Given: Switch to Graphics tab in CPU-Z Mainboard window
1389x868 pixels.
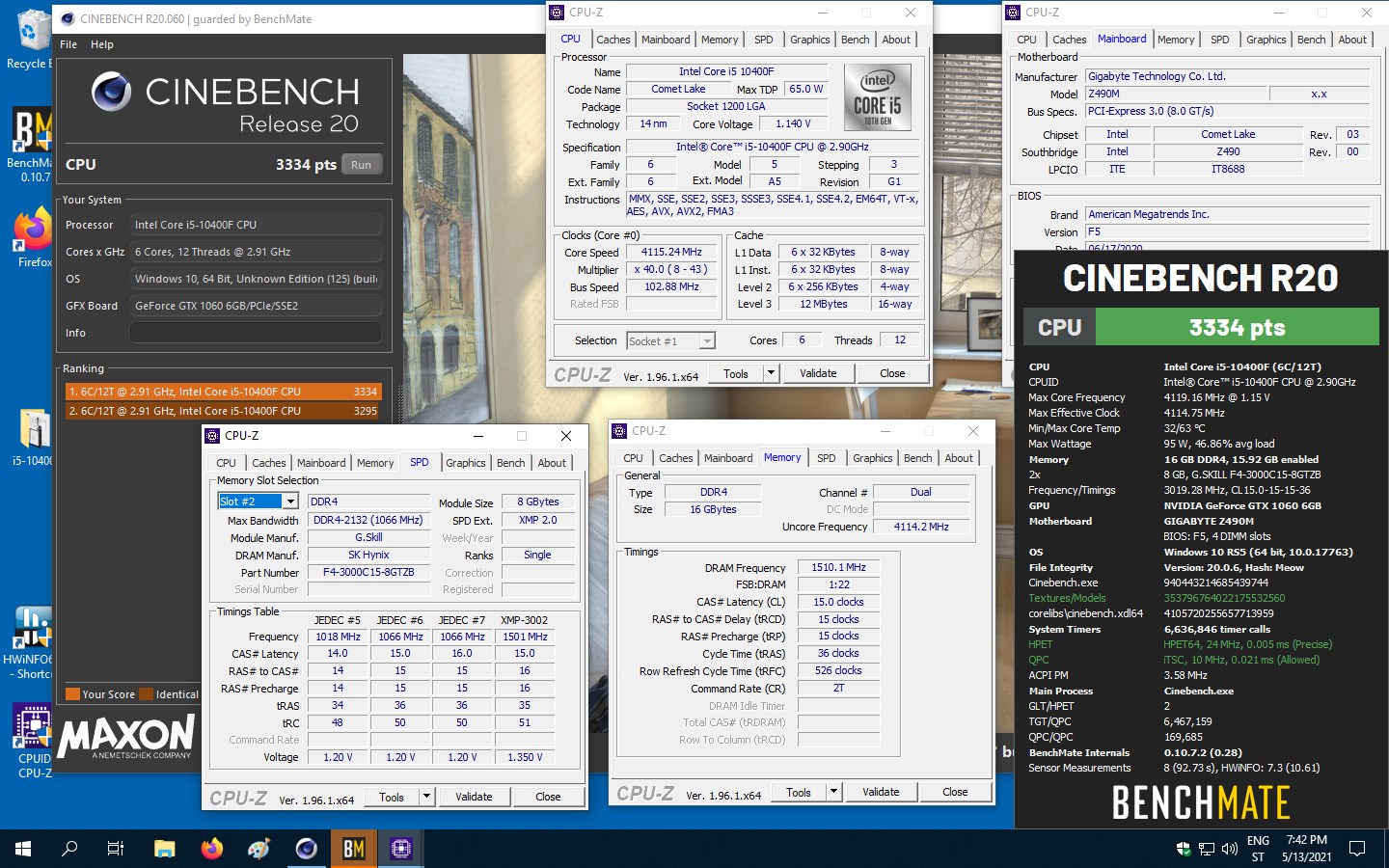Looking at the screenshot, I should [1266, 40].
